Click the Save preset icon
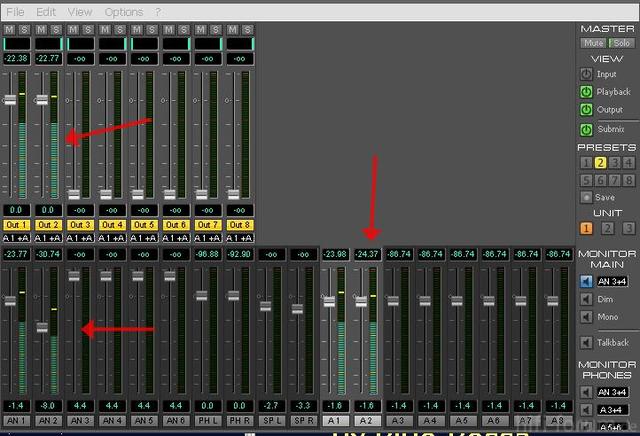This screenshot has height=436, width=640. [586, 197]
